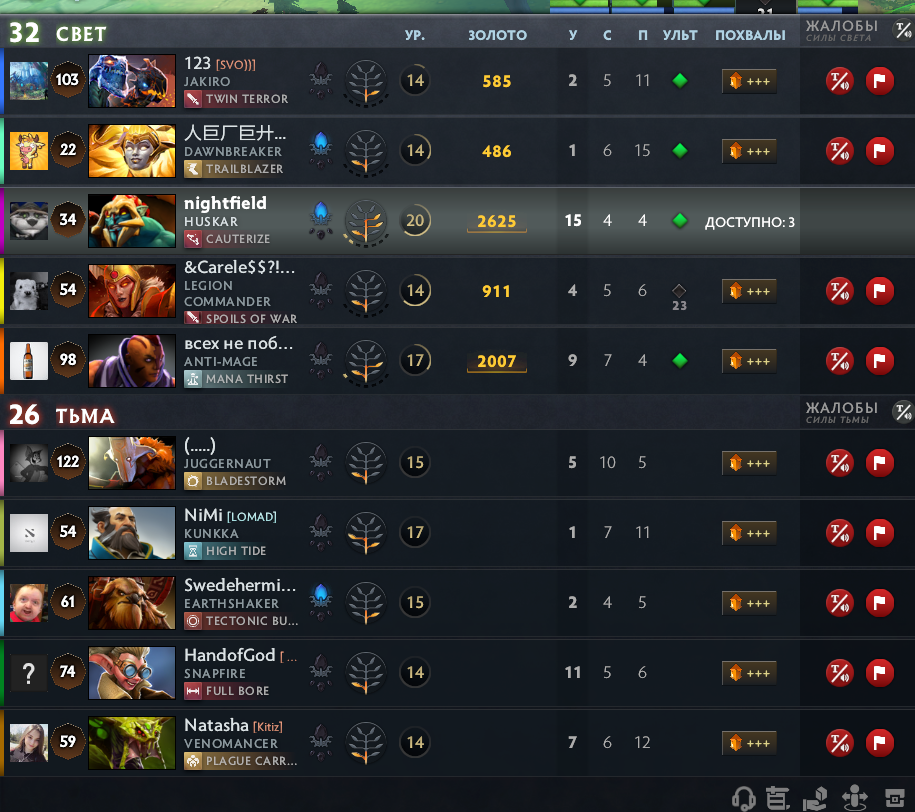Click the ЗОЛОТО column header

click(x=497, y=35)
